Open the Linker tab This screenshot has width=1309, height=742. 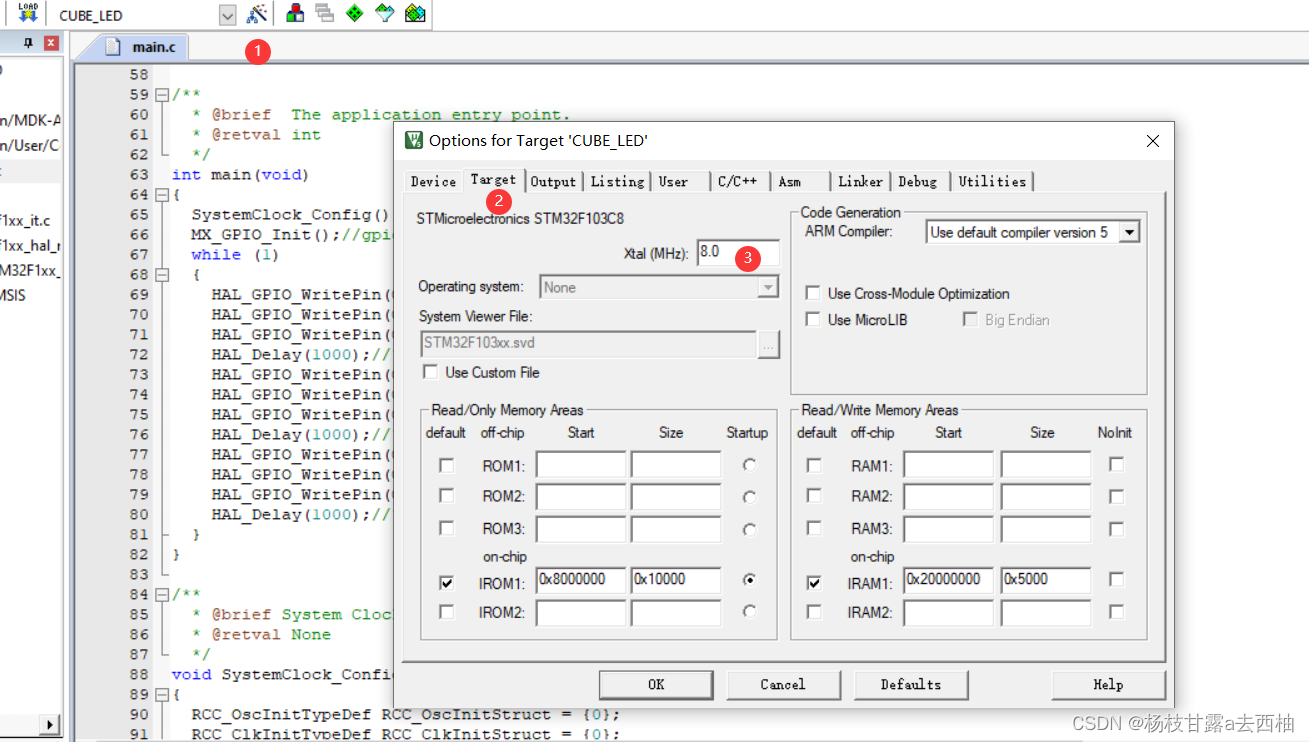coord(860,181)
